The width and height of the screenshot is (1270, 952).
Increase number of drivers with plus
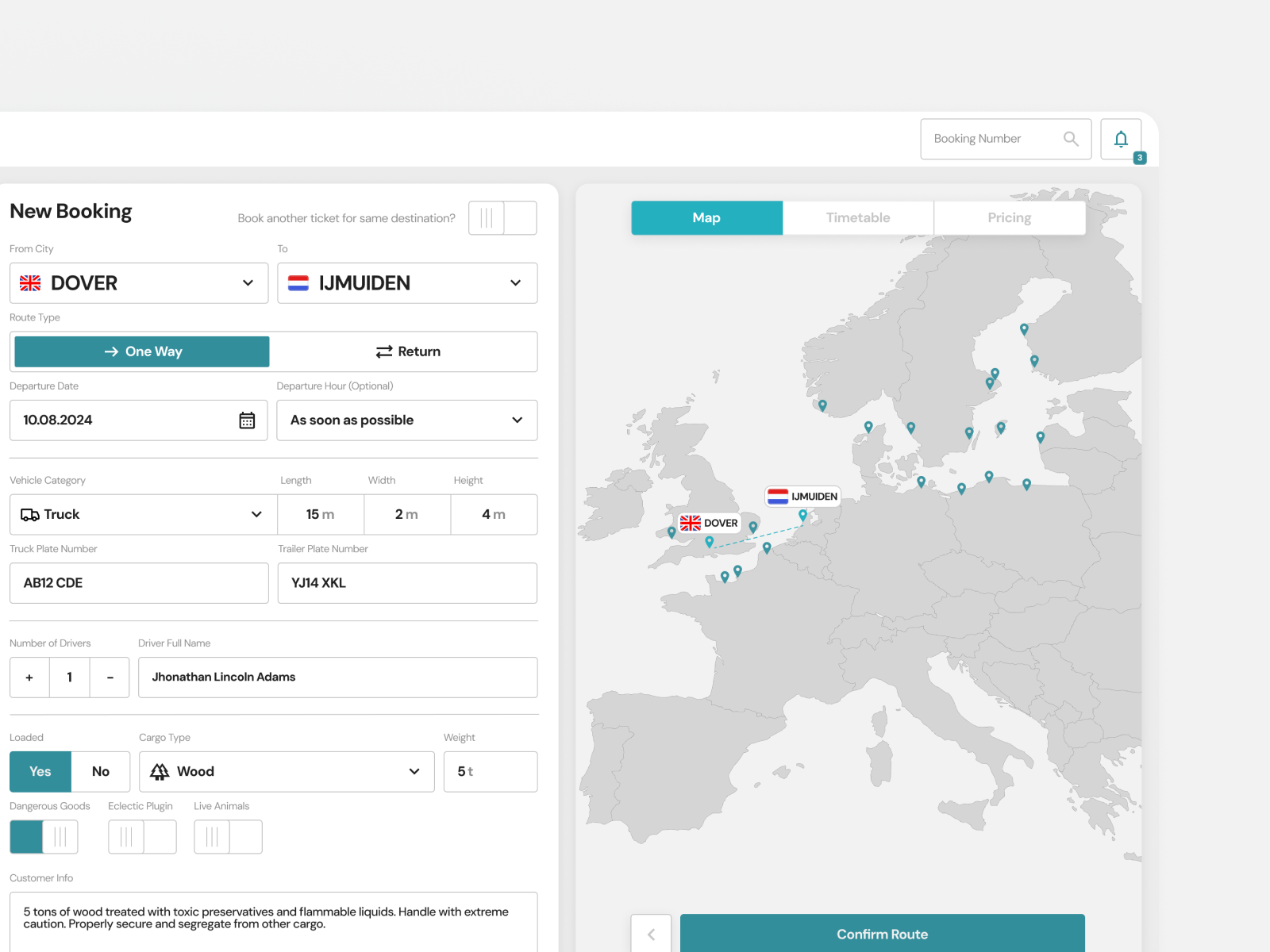29,678
